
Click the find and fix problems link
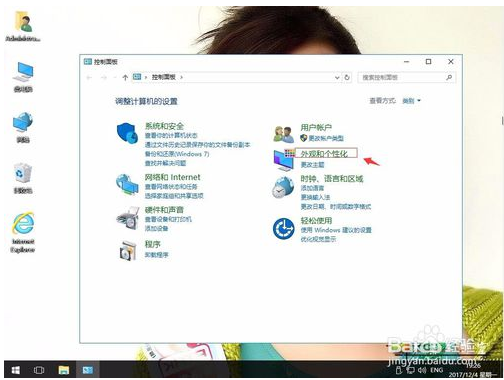[x=165, y=163]
